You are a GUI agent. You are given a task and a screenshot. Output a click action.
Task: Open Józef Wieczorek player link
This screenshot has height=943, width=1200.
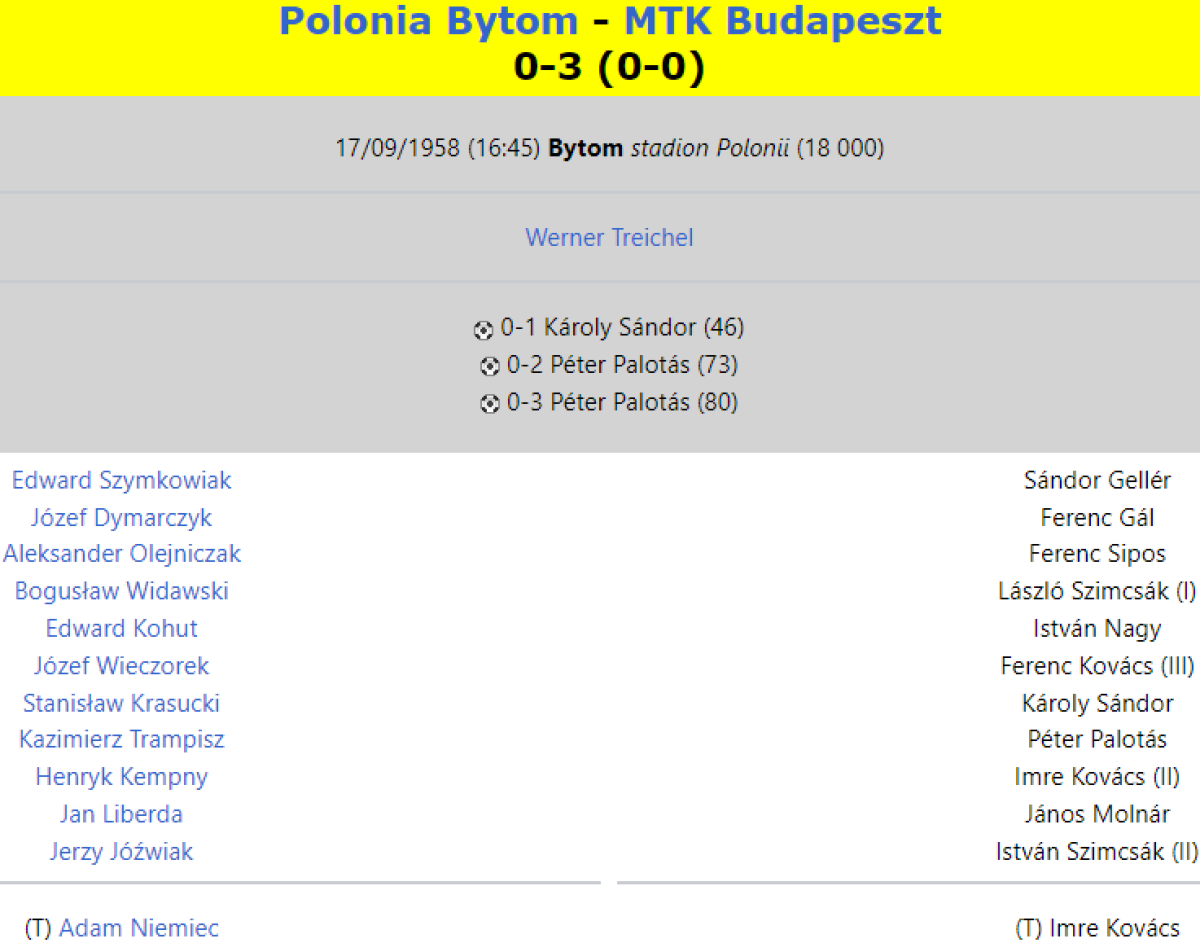tap(121, 666)
